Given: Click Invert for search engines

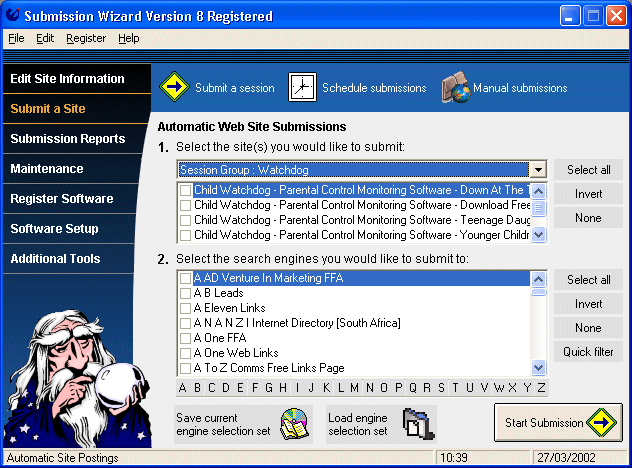Looking at the screenshot, I should (588, 304).
